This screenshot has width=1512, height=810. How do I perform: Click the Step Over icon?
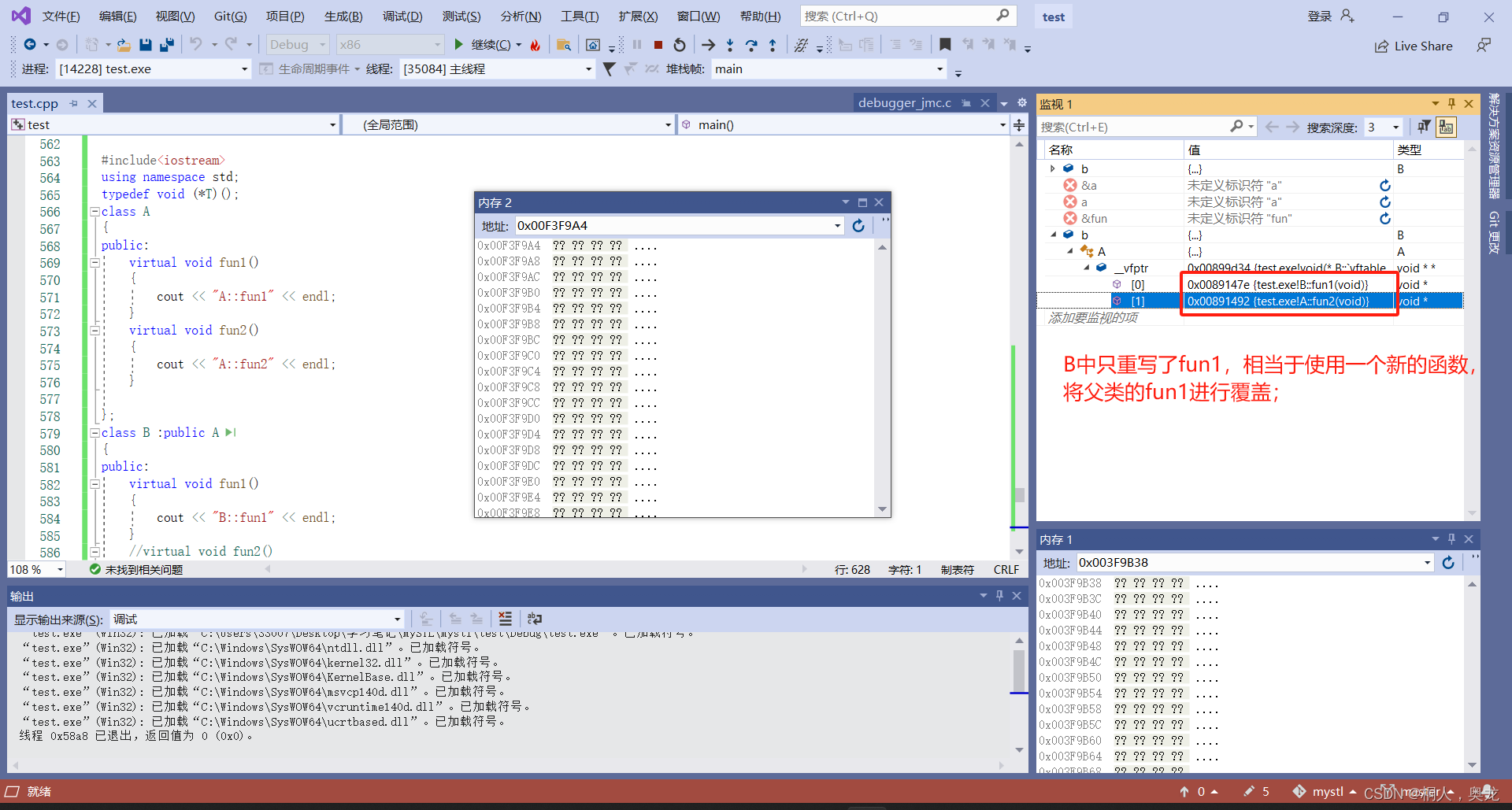(x=751, y=45)
